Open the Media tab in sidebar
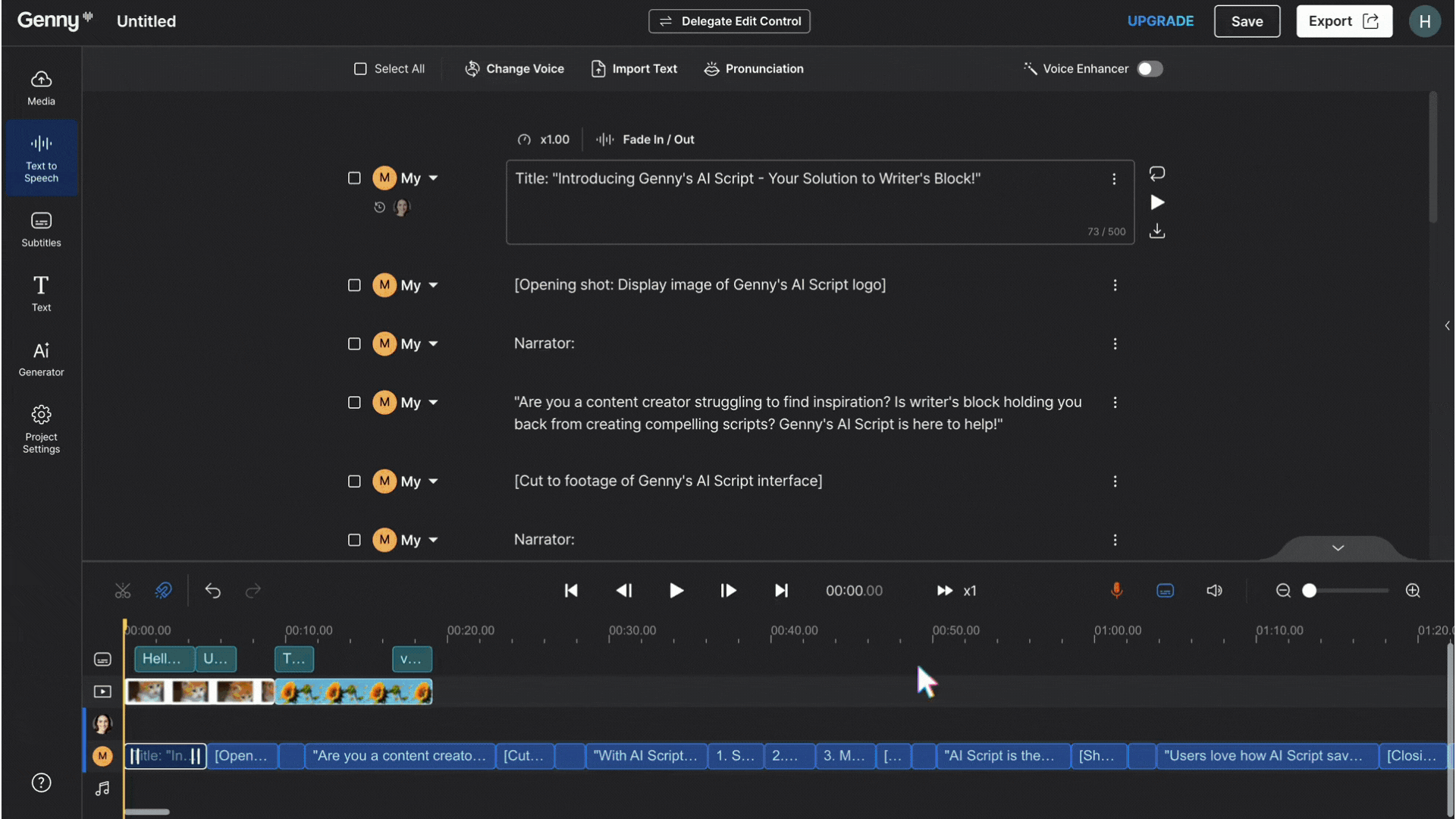 tap(41, 88)
